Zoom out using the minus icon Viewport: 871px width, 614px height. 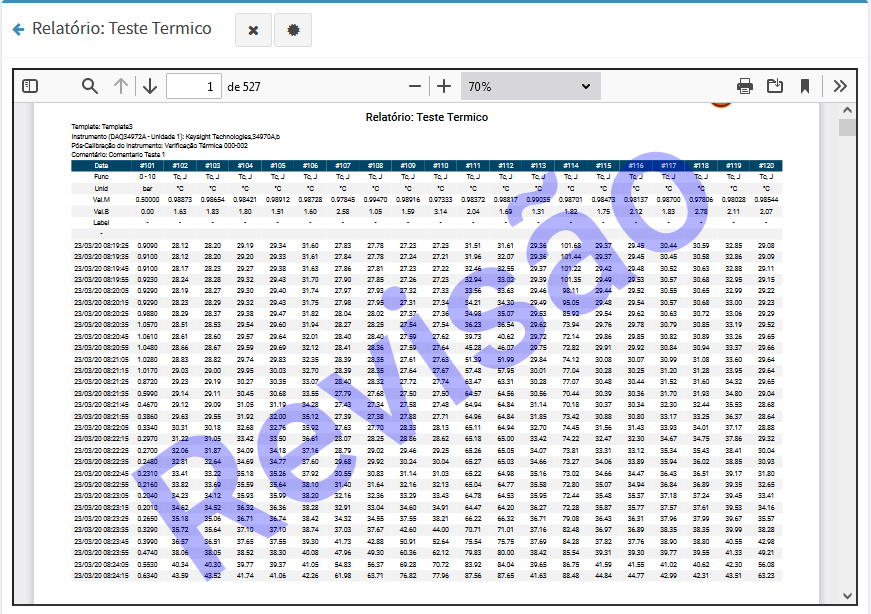point(415,86)
